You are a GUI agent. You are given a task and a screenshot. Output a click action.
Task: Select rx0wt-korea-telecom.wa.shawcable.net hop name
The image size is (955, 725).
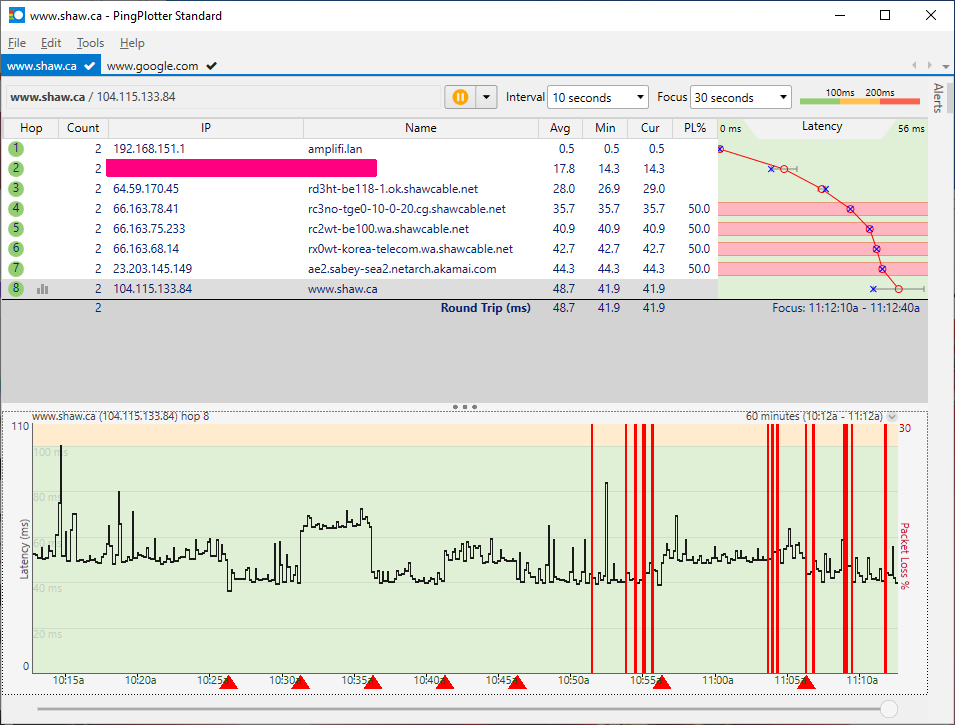[x=411, y=249]
